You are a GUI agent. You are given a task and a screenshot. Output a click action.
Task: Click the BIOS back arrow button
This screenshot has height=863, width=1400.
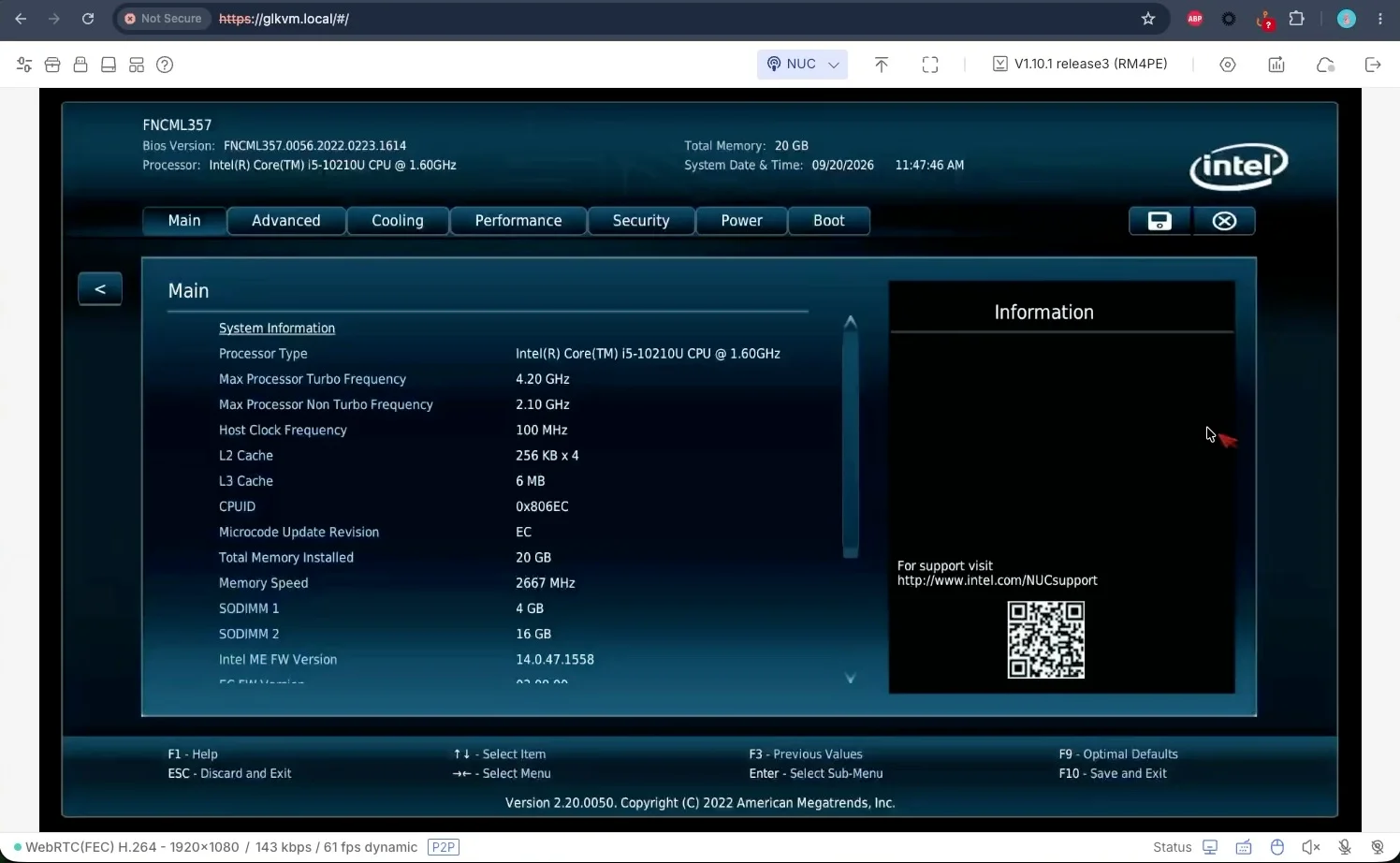(100, 289)
